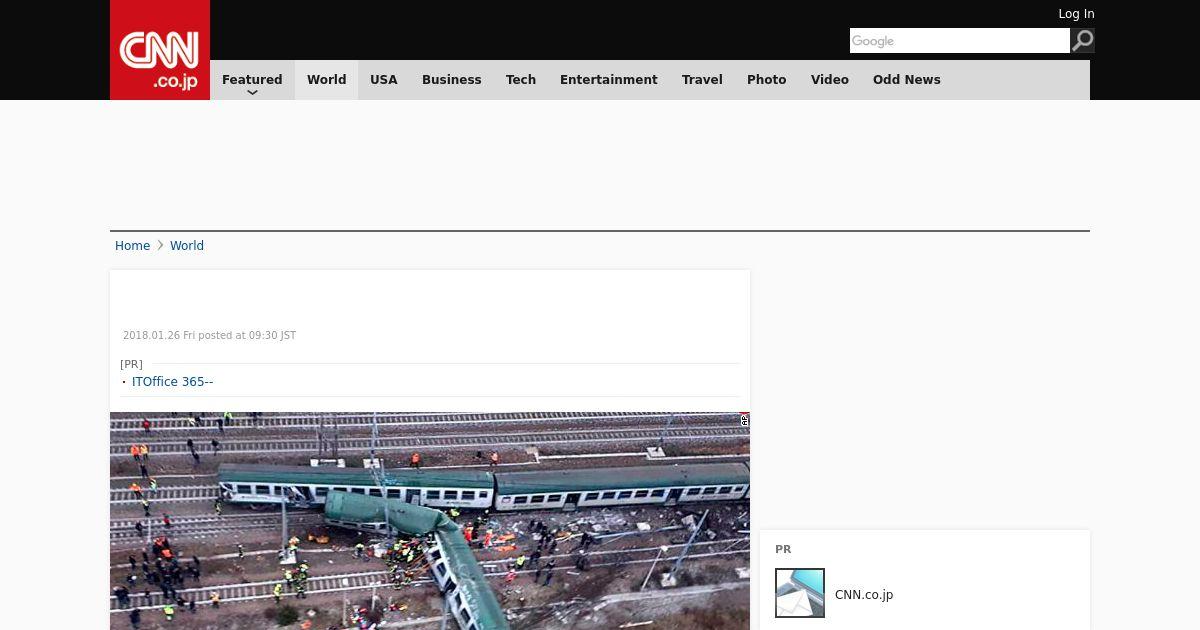The height and width of the screenshot is (630, 1200).
Task: Navigate to the Travel section
Action: pyautogui.click(x=702, y=80)
